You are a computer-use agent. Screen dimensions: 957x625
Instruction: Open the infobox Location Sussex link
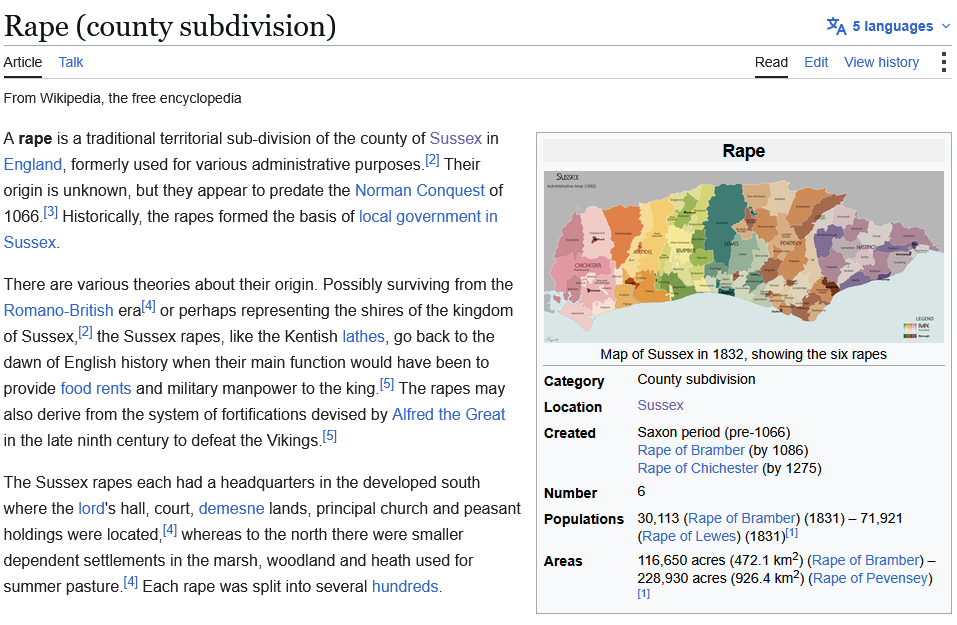click(660, 405)
